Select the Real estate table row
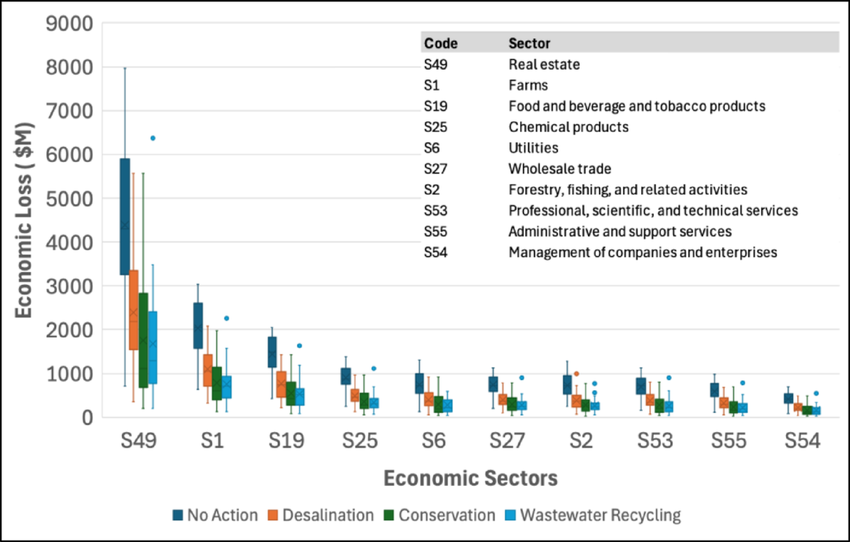This screenshot has height=542, width=850. [544, 64]
